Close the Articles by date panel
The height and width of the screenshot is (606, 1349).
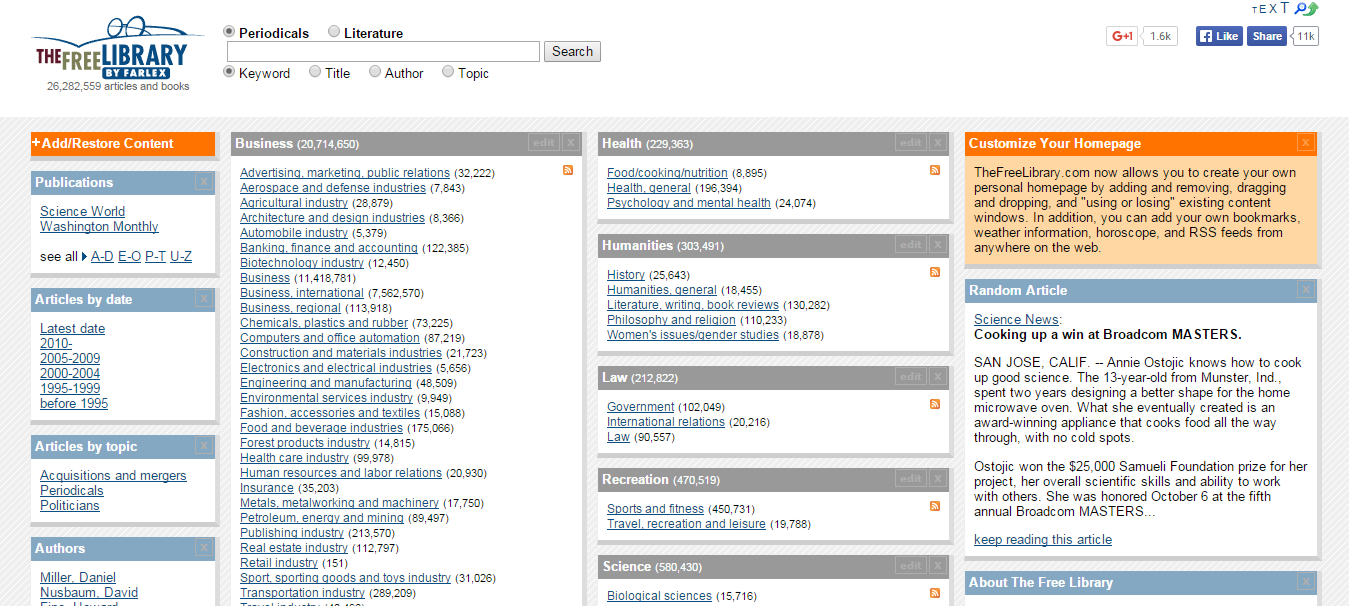203,299
